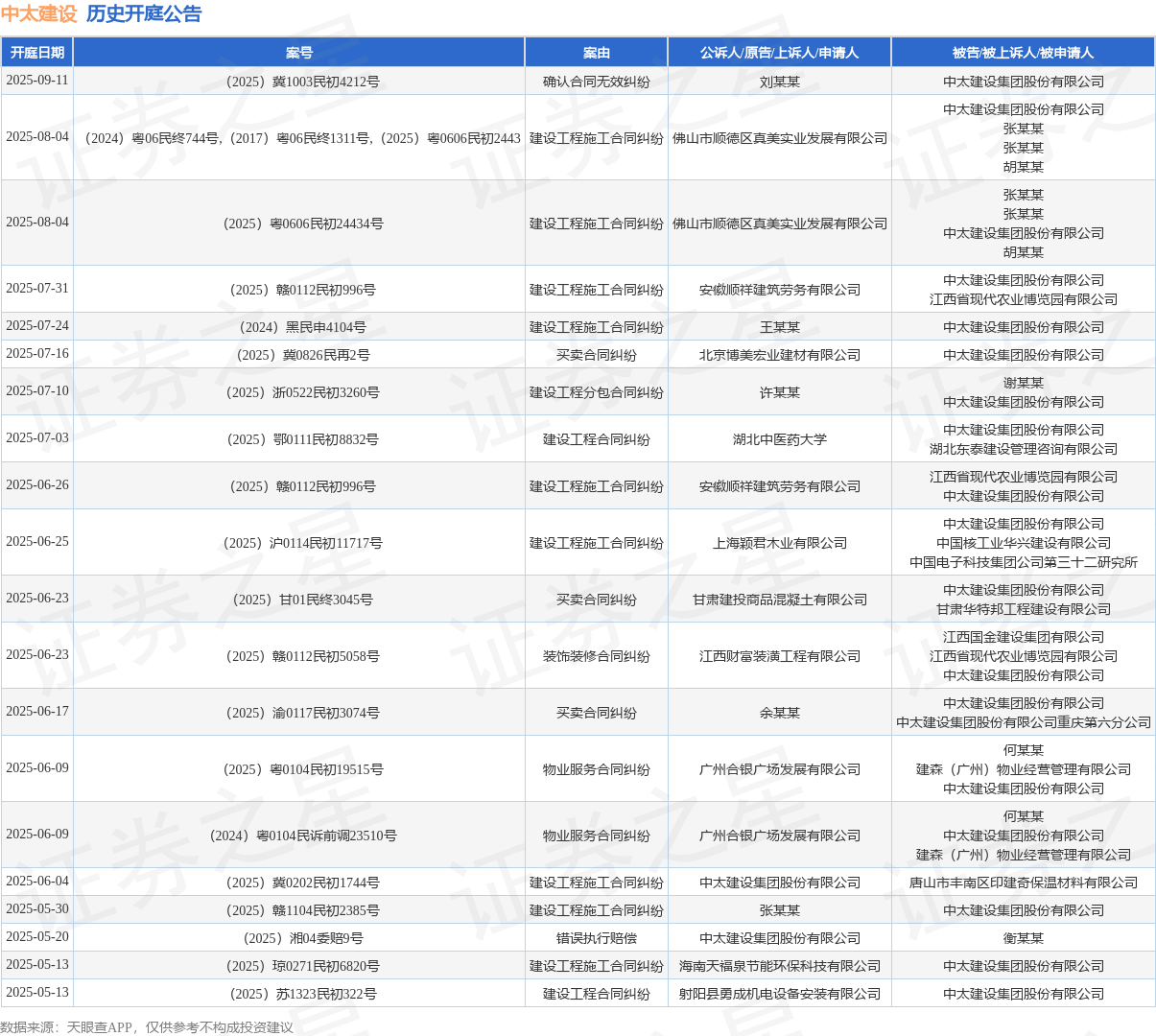Click case number (2025)苏1323民初322号
This screenshot has width=1156, height=1036.
coord(299,994)
